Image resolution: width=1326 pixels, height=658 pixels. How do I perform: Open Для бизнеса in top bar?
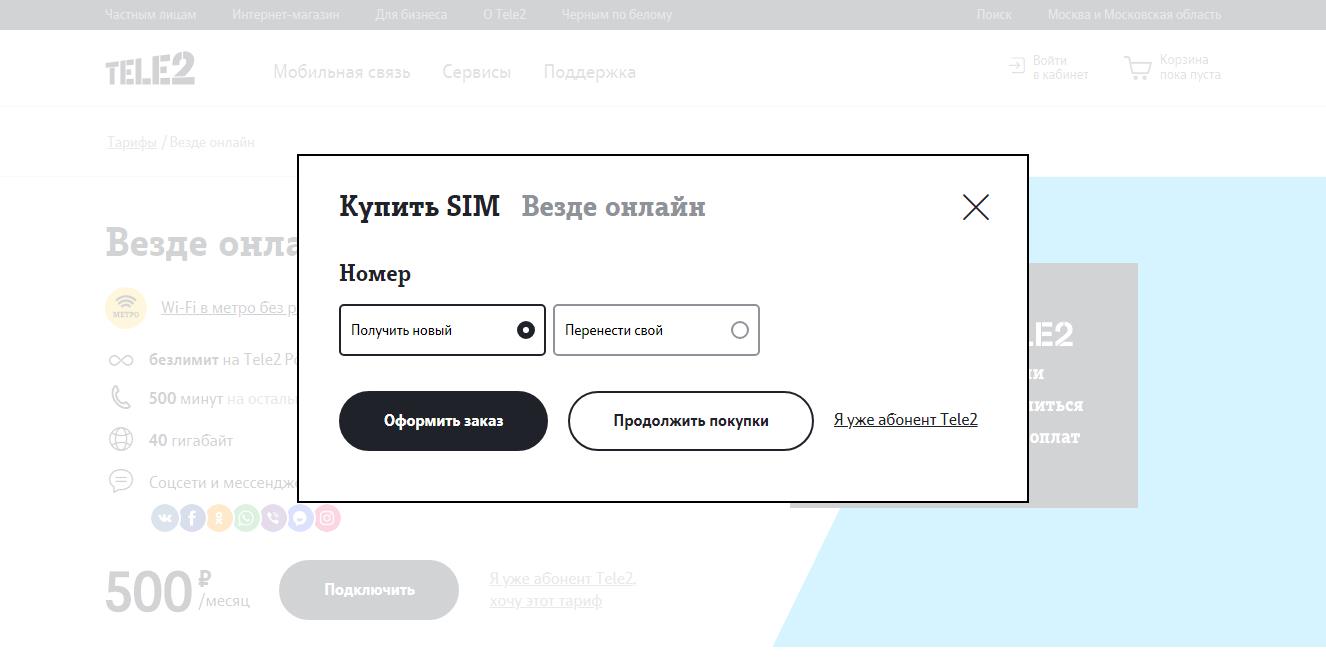(x=411, y=15)
